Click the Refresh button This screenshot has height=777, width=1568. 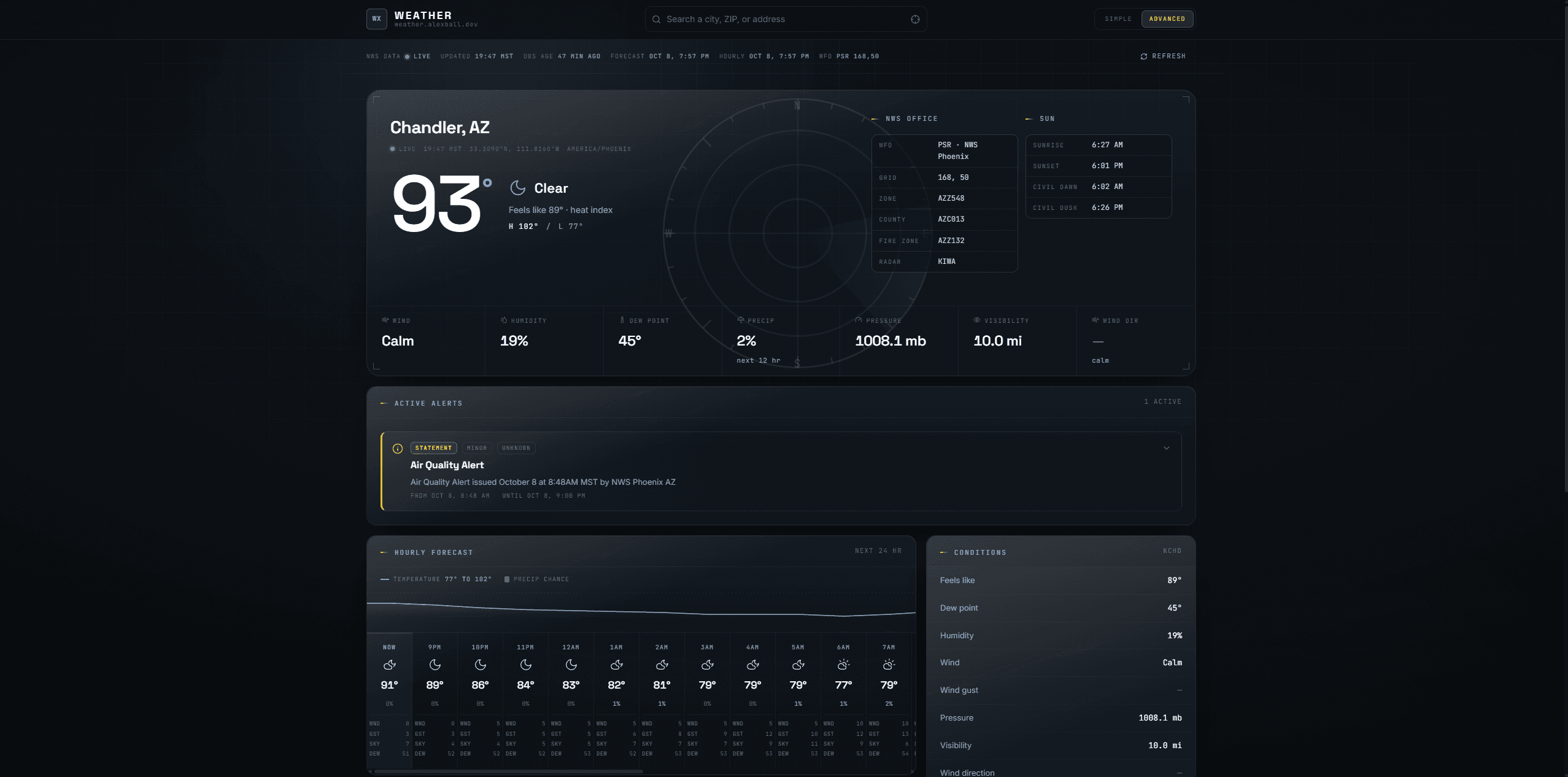[1163, 56]
